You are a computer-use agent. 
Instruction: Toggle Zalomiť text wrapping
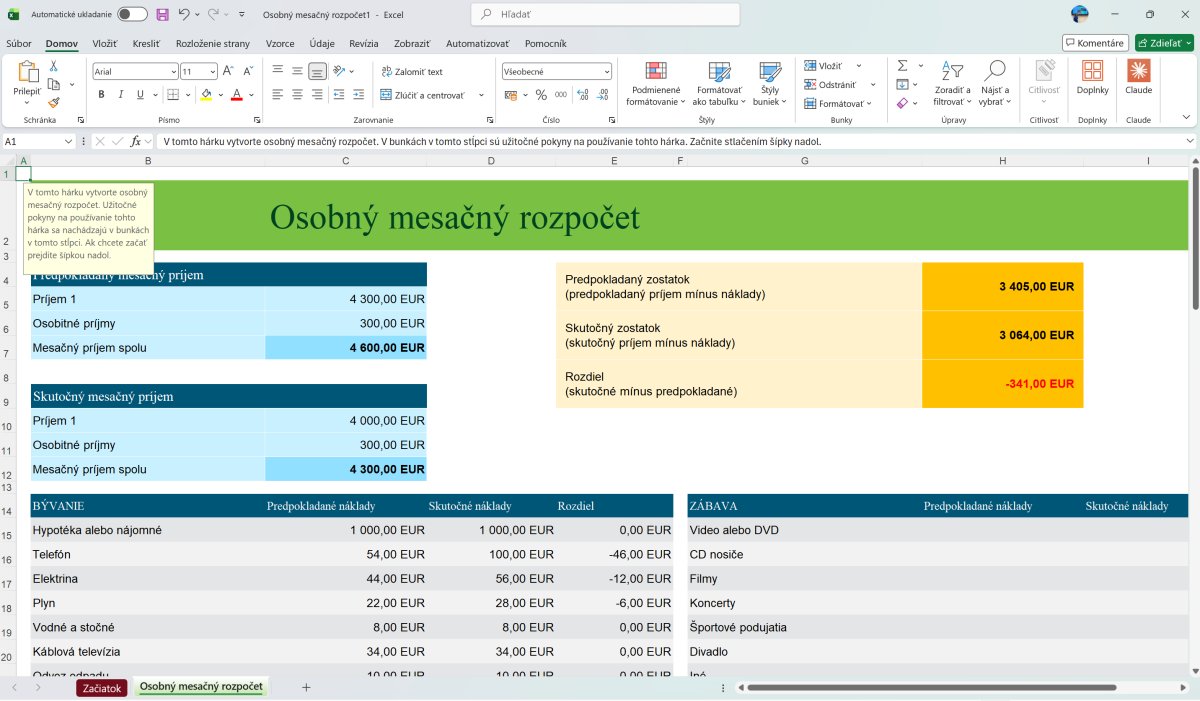pyautogui.click(x=412, y=72)
